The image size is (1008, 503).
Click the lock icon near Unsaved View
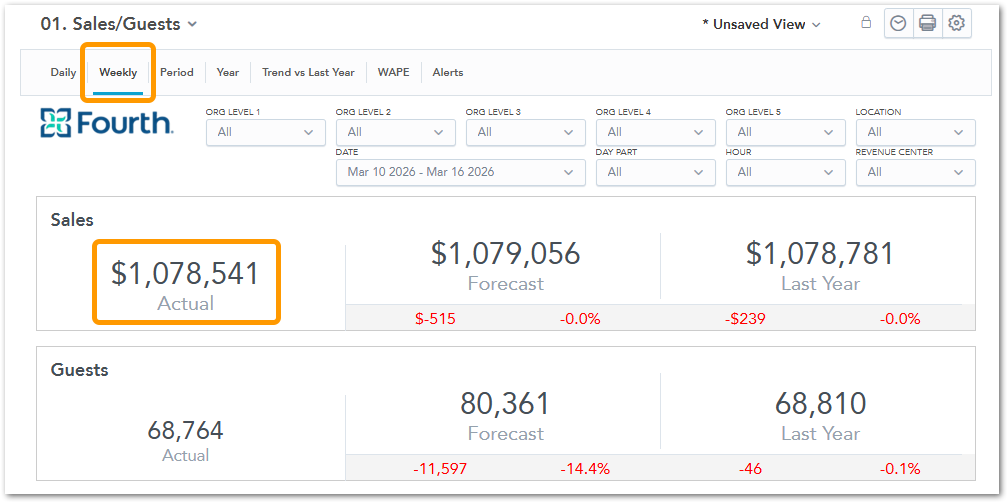click(866, 24)
